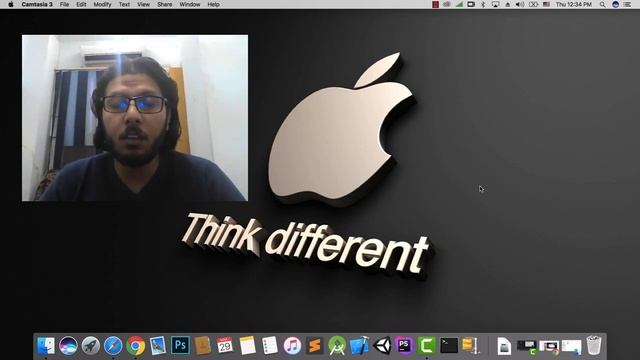Launch Adobe Photoshop from the Dock
Viewport: 640px width, 360px height.
[180, 345]
